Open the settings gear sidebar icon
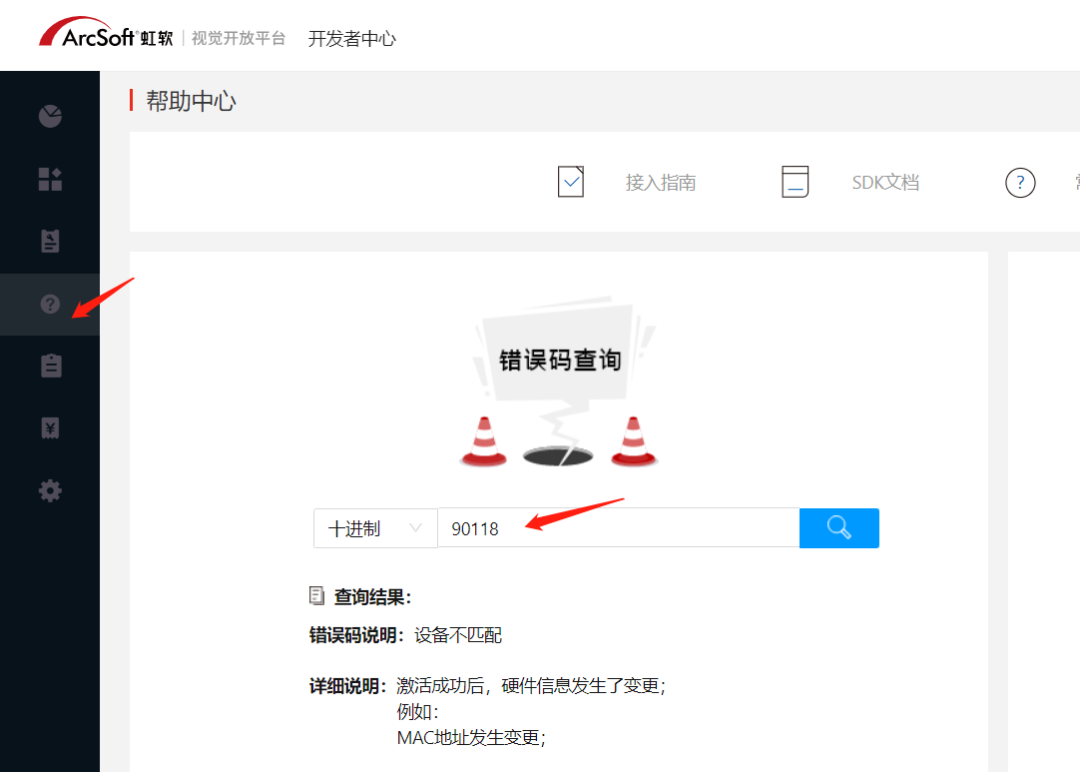 [x=50, y=491]
